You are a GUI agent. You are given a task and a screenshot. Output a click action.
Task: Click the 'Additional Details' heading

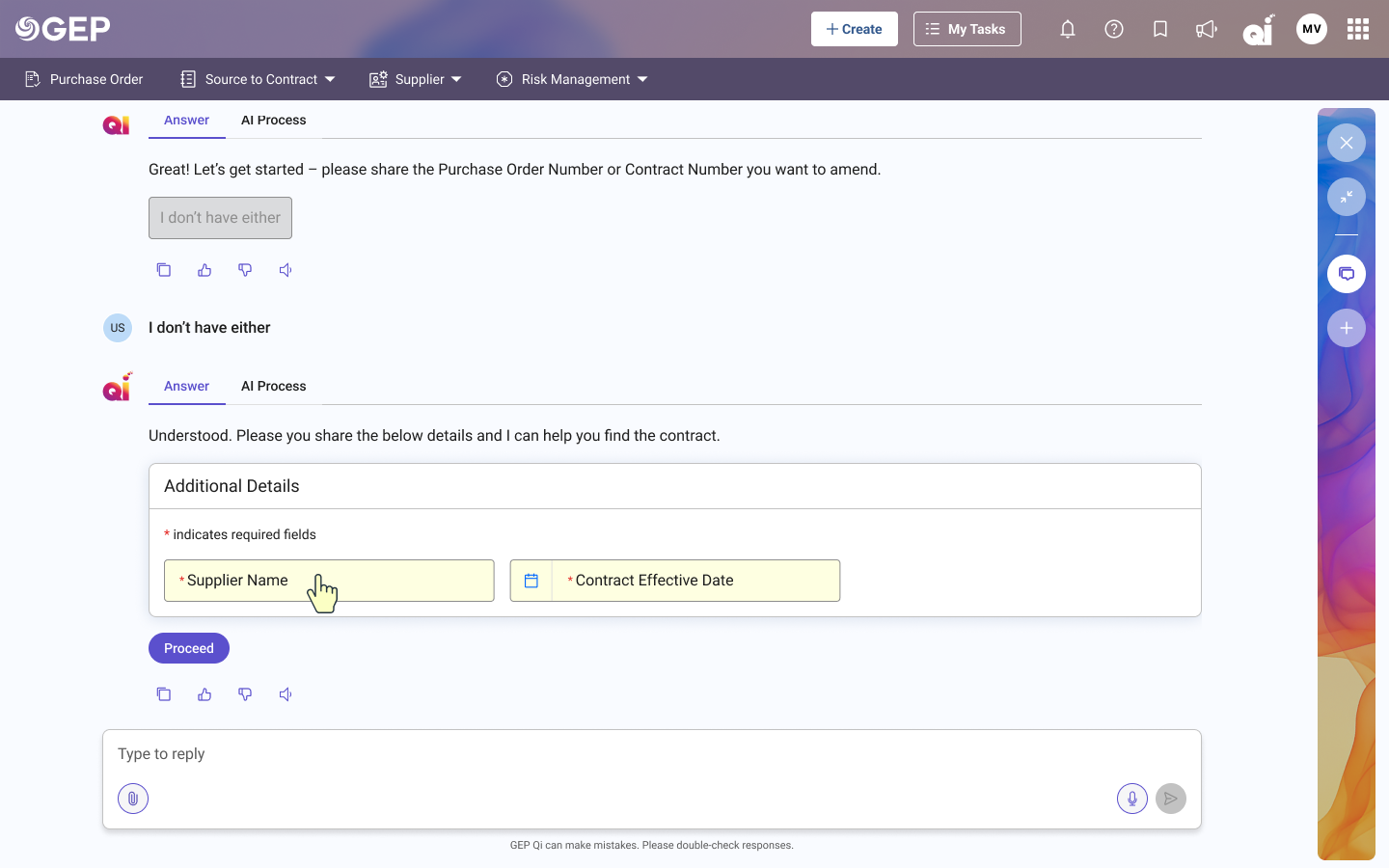[x=231, y=486]
